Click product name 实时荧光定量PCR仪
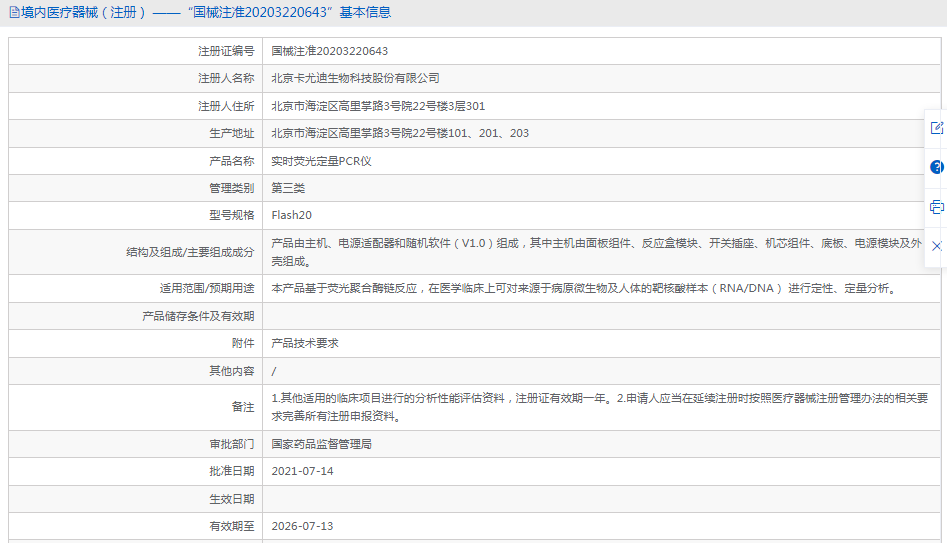The width and height of the screenshot is (947, 543). (321, 161)
